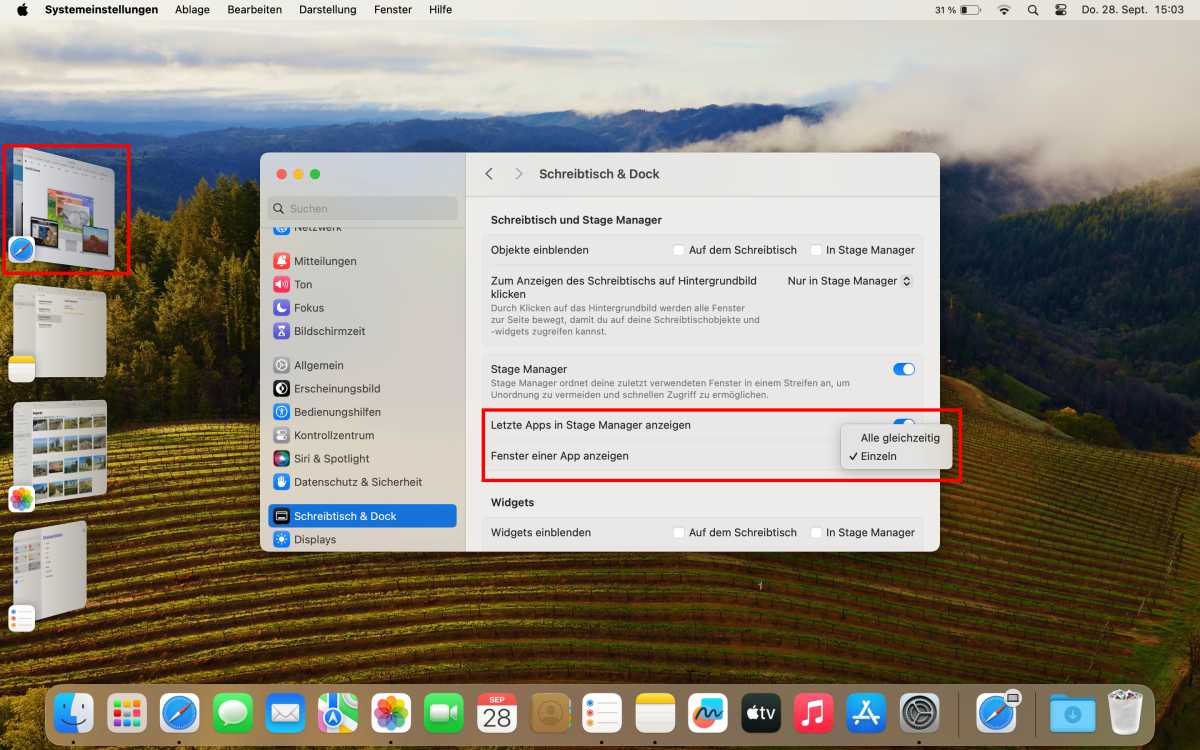The image size is (1200, 750).
Task: Disable the Stage Manager switch
Action: point(903,369)
